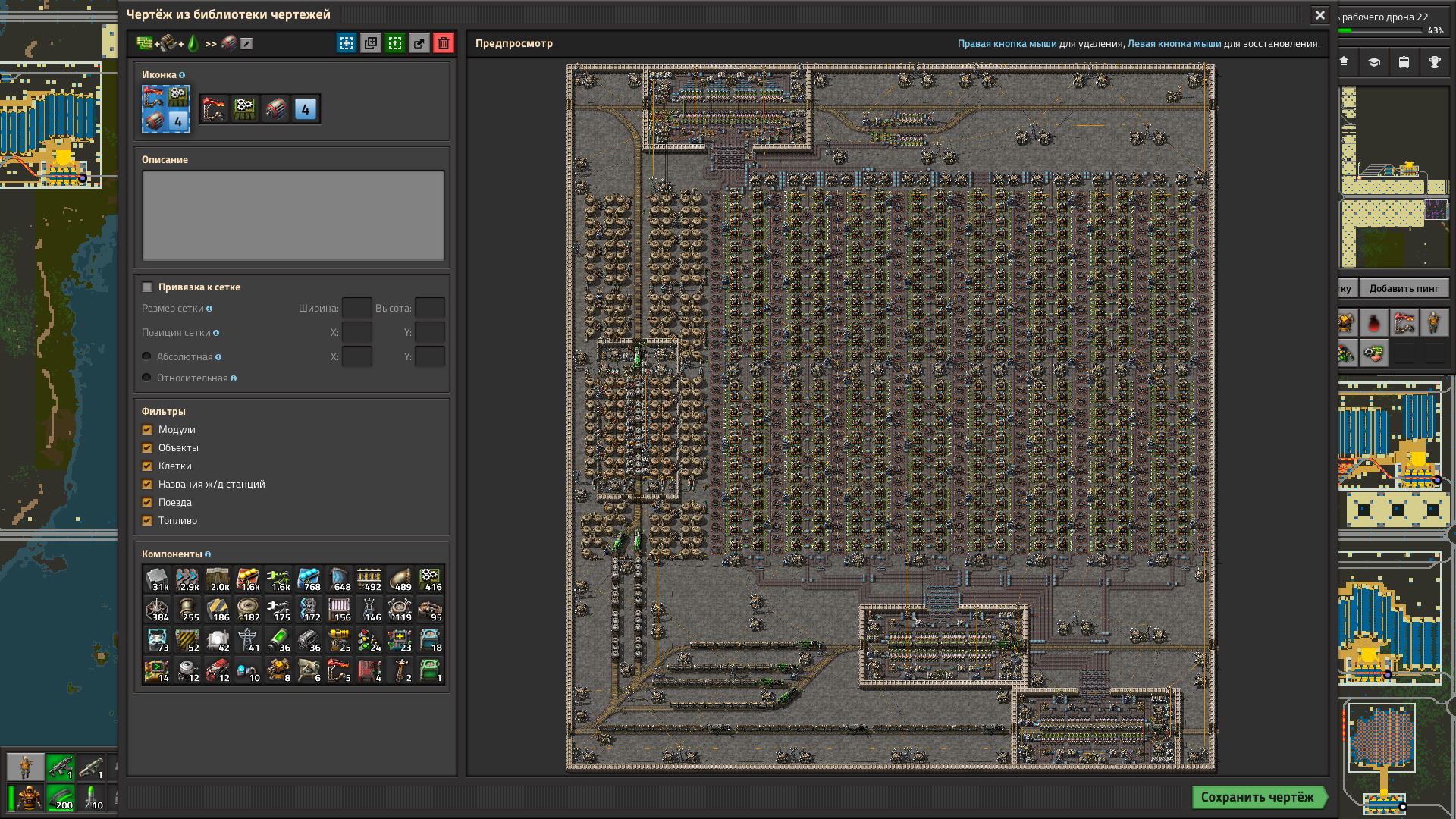The height and width of the screenshot is (819, 1456).
Task: Click the Позиция сетки Y field
Action: pos(430,333)
